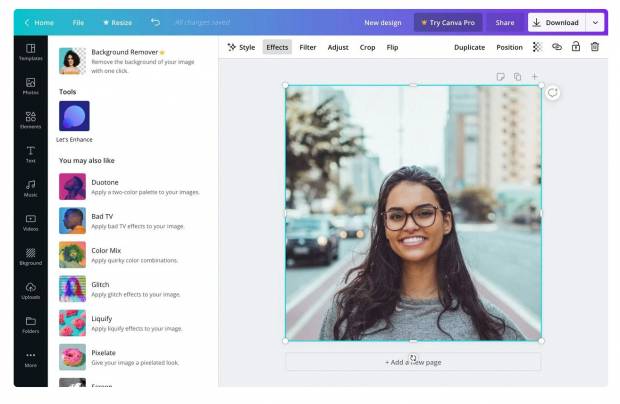Select the Effects tab
The width and height of the screenshot is (620, 404).
[277, 47]
